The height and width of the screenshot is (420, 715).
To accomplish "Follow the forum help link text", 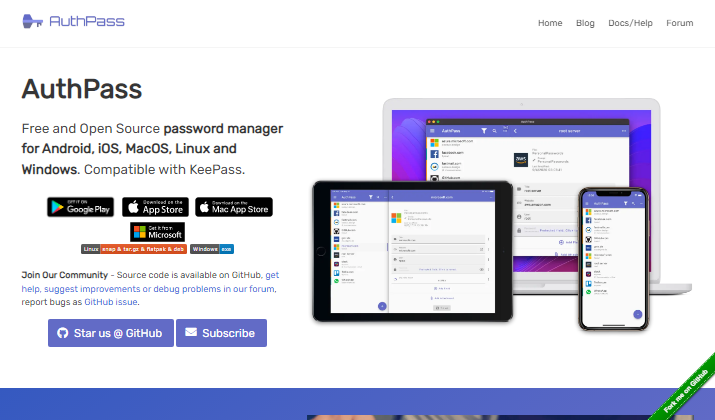I will click(150, 289).
